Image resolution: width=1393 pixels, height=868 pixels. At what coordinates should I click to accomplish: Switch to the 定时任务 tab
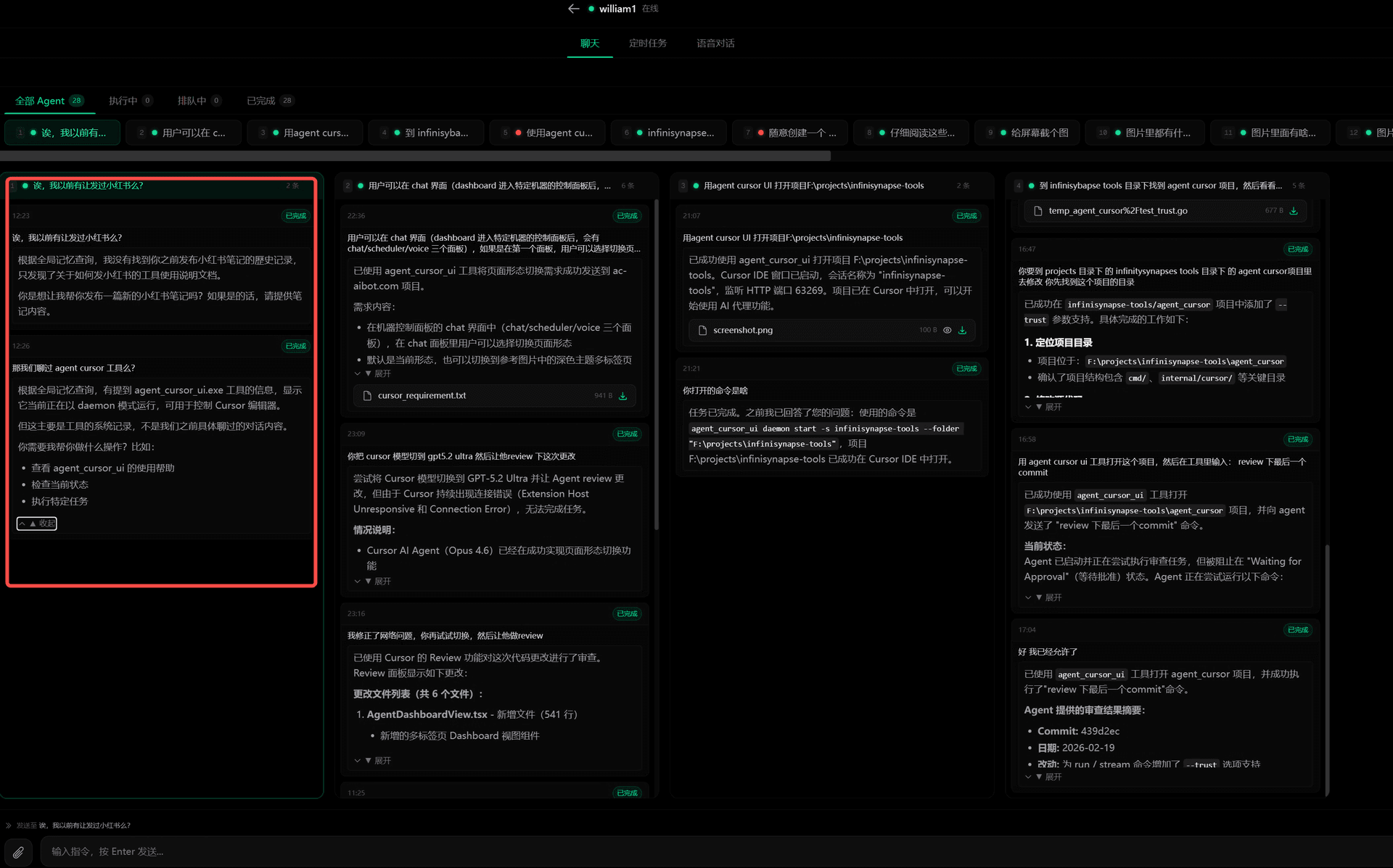click(647, 43)
